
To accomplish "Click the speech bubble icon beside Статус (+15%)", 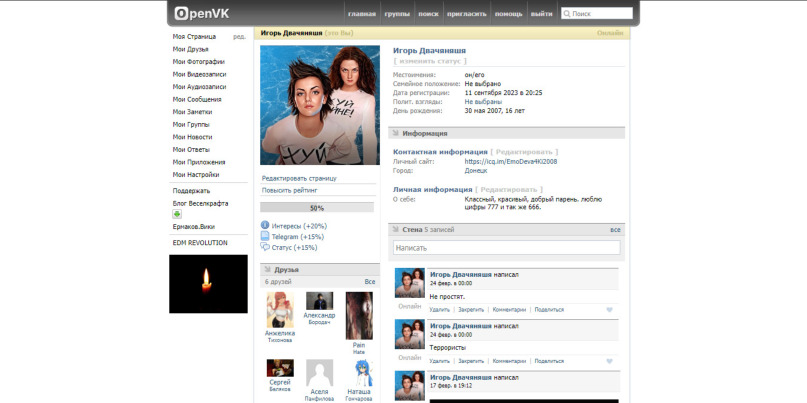I will [265, 247].
